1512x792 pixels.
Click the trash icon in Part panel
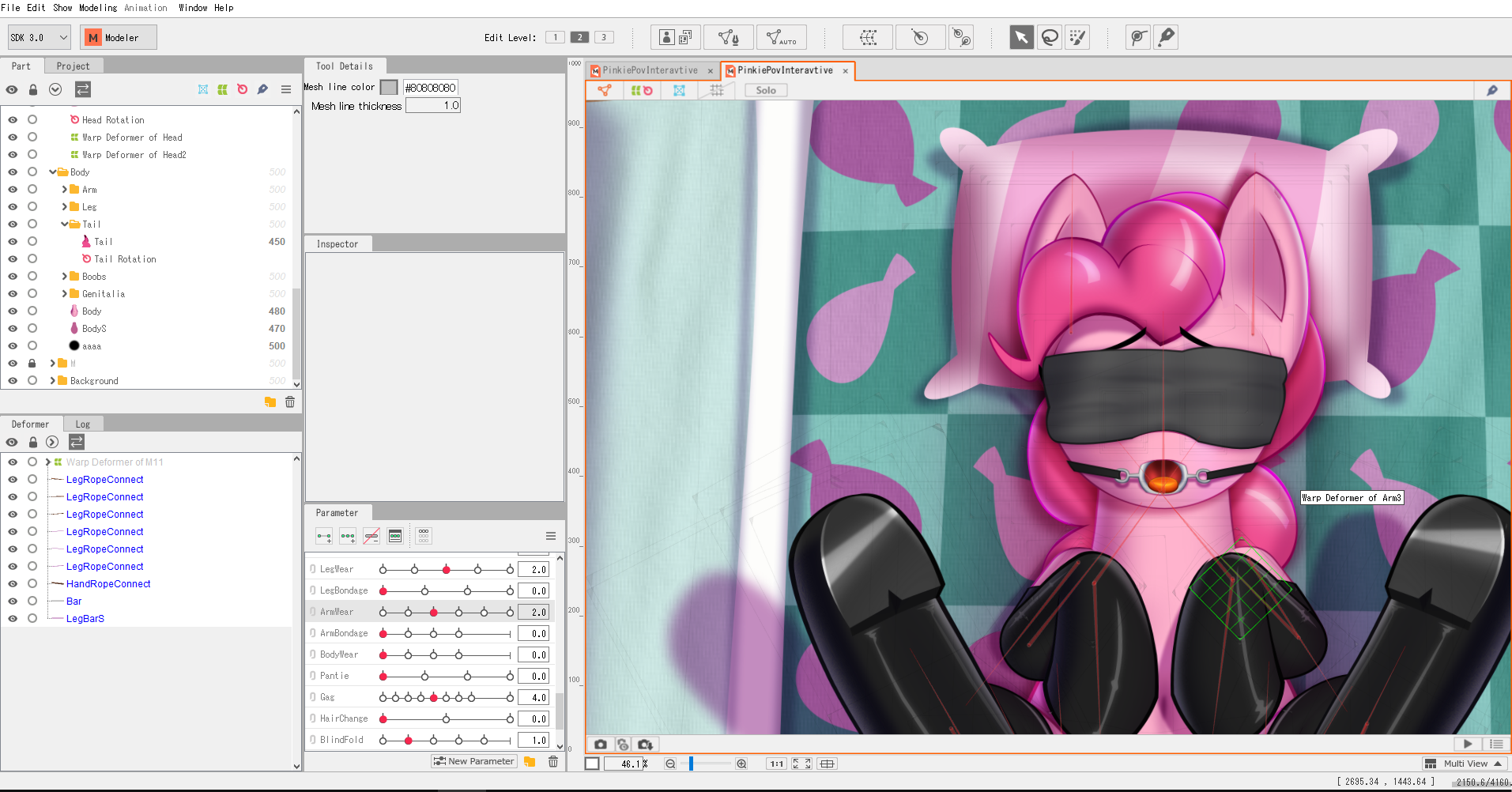290,402
